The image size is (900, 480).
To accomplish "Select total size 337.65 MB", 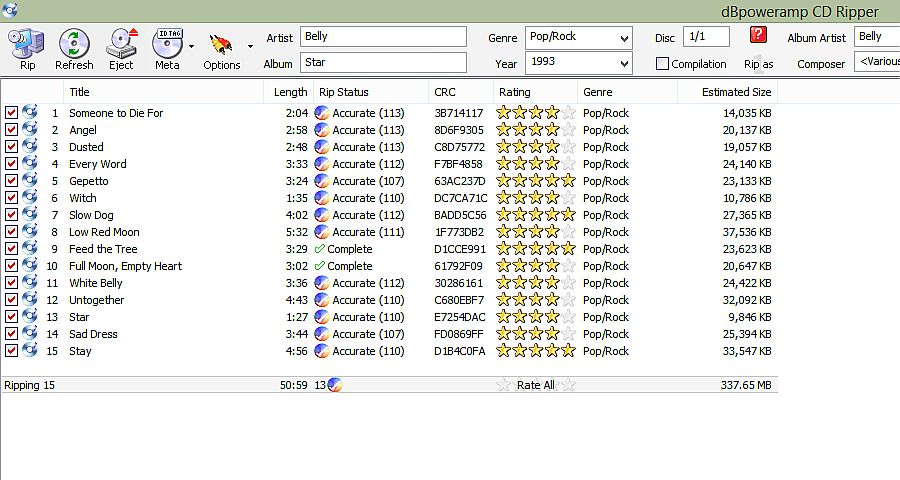I will tap(746, 385).
